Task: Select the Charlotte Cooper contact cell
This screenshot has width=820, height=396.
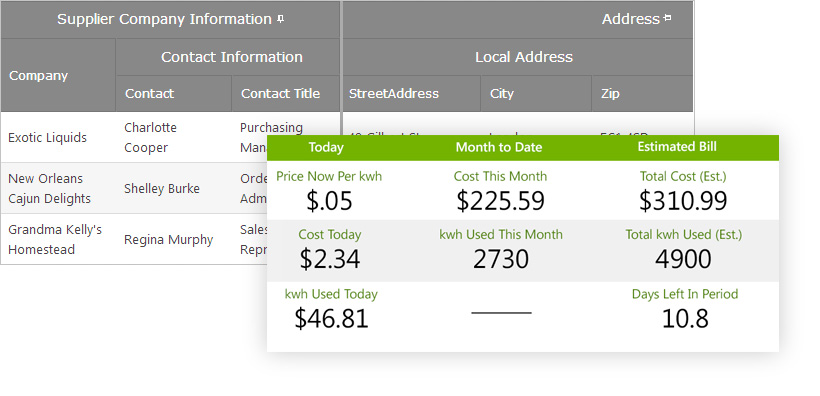Action: [x=173, y=138]
